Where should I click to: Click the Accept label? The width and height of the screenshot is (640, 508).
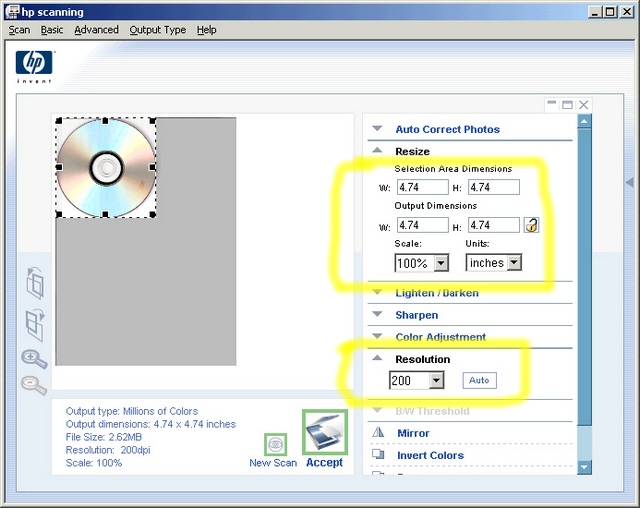(324, 463)
